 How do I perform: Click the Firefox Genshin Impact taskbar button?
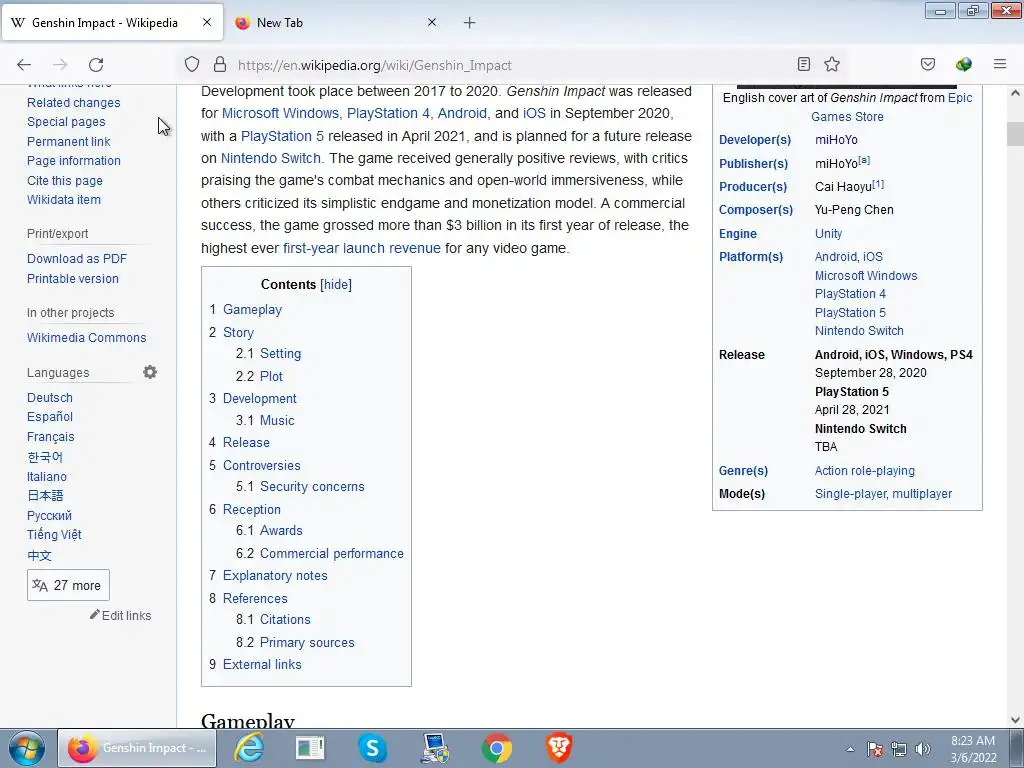click(136, 748)
